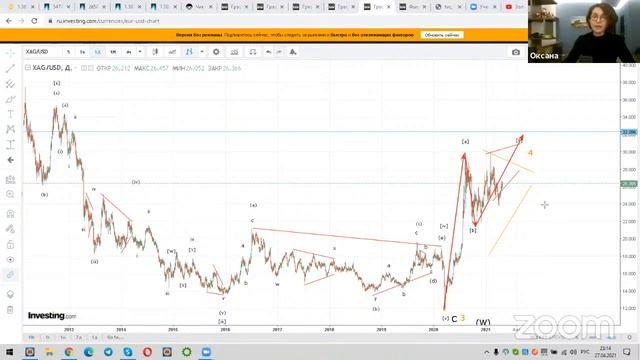Screen dimensions: 640x360
Task: Open the Windows Start menu
Action: click(x=9, y=352)
